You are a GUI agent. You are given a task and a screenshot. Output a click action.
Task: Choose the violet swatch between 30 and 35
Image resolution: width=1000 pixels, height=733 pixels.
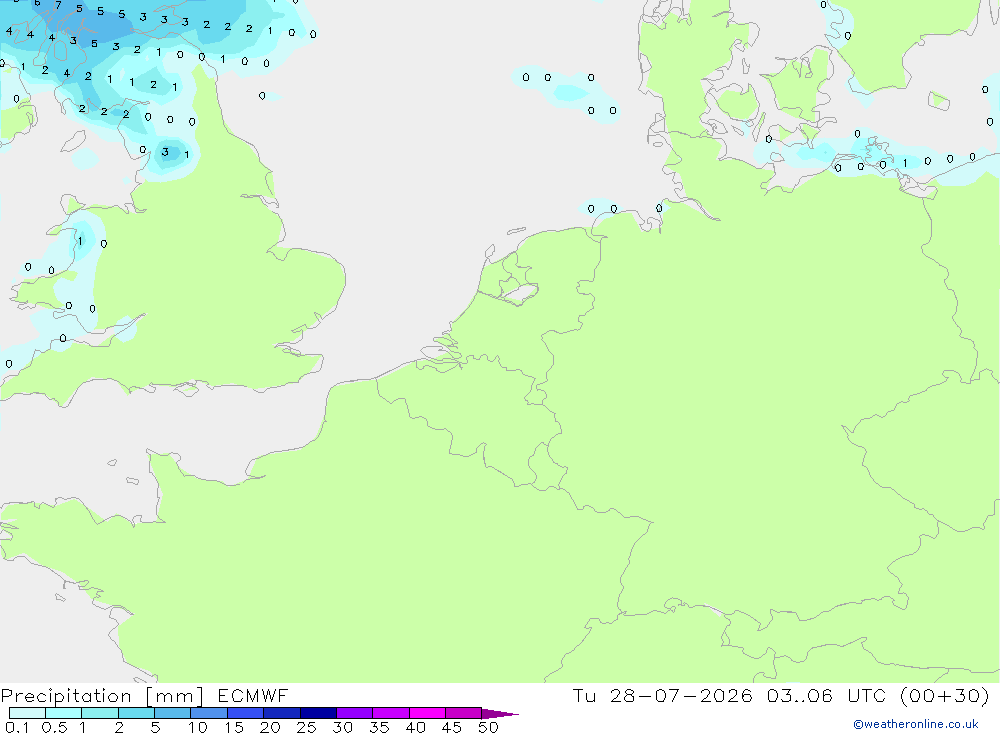(x=354, y=713)
